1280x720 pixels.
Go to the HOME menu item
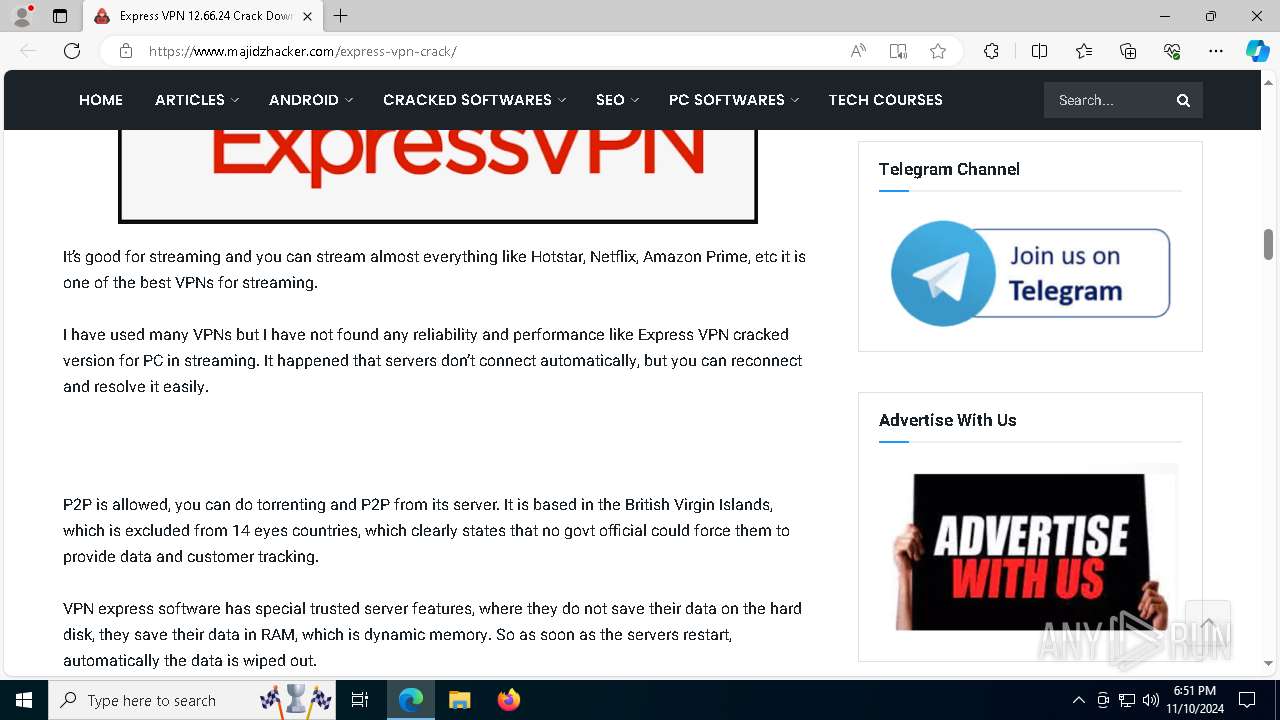(101, 100)
